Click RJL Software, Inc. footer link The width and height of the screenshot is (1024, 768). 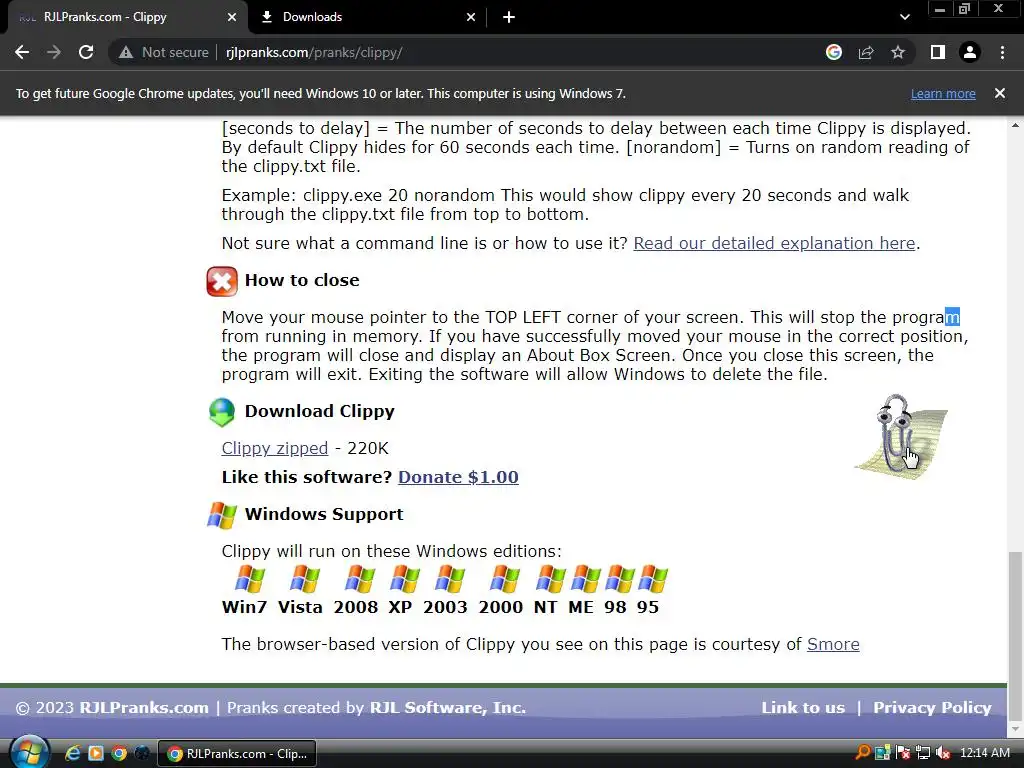[x=447, y=707]
